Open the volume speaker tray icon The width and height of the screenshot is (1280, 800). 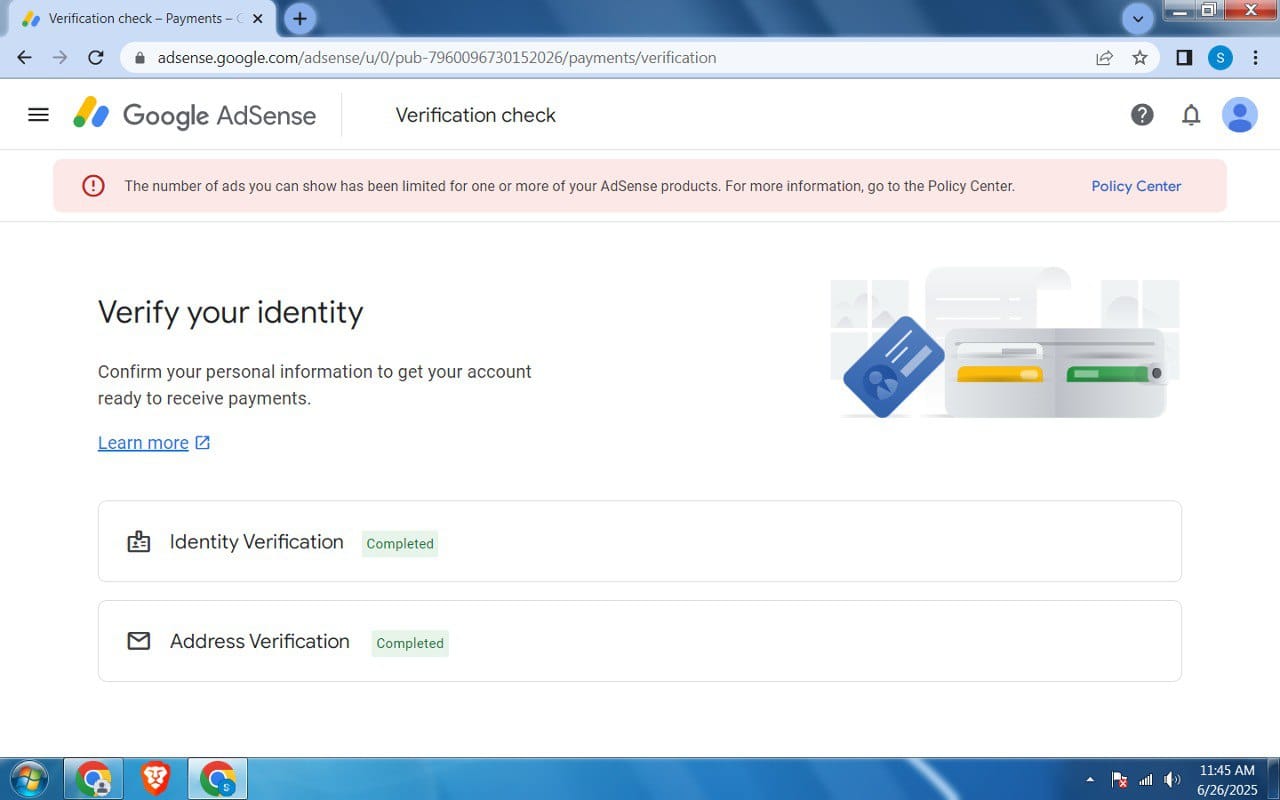point(1172,779)
